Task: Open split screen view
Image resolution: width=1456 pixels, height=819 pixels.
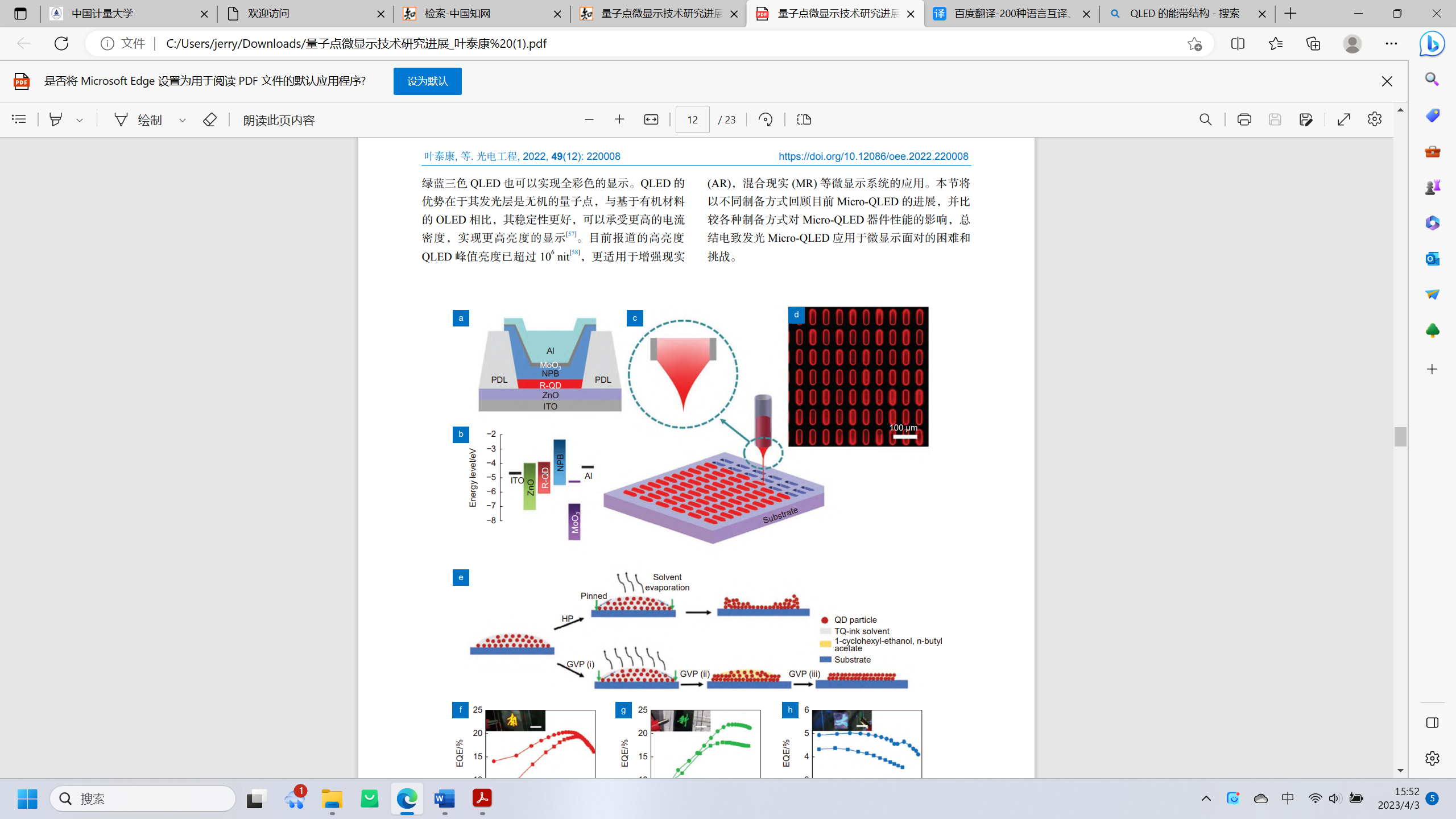Action: (1238, 43)
